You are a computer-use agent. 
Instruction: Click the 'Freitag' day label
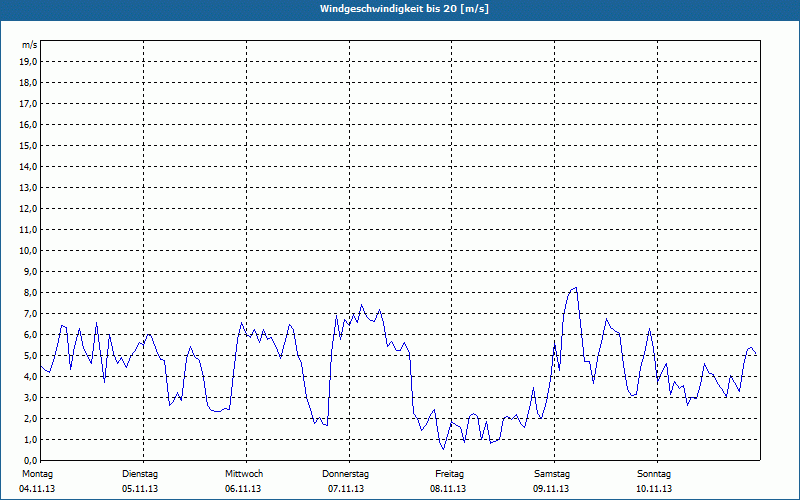tap(449, 474)
